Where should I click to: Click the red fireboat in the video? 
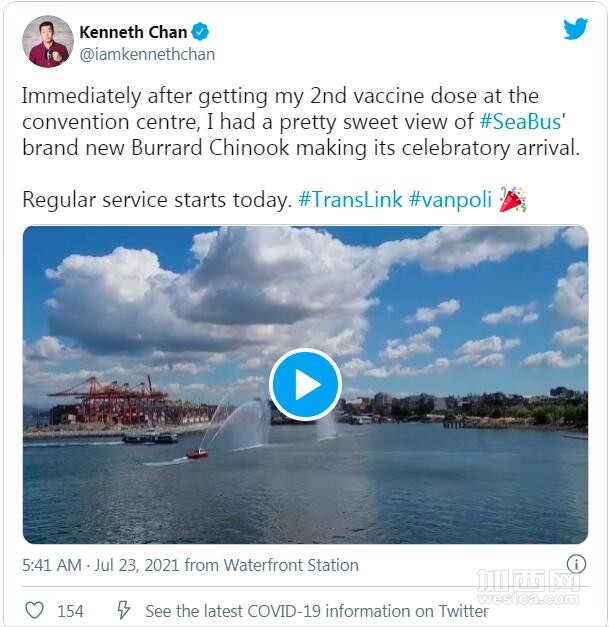198,454
